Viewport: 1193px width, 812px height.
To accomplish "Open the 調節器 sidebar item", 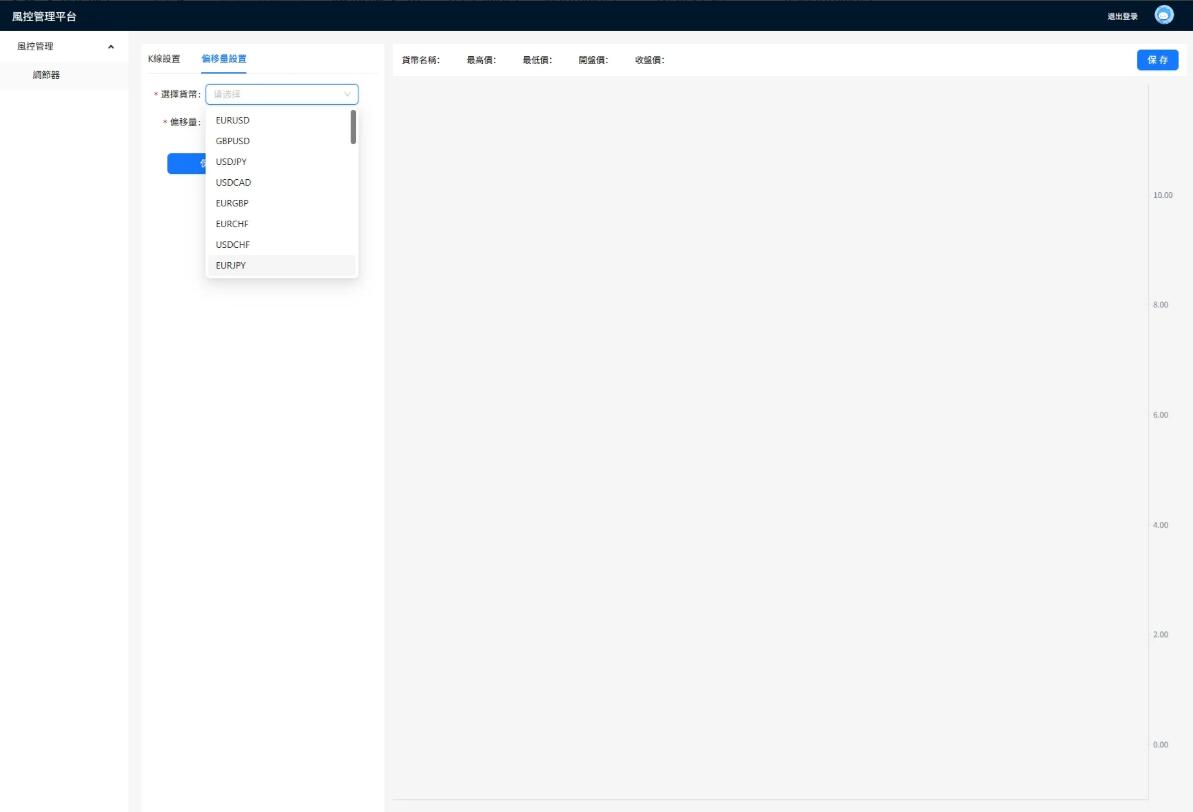I will pyautogui.click(x=46, y=75).
